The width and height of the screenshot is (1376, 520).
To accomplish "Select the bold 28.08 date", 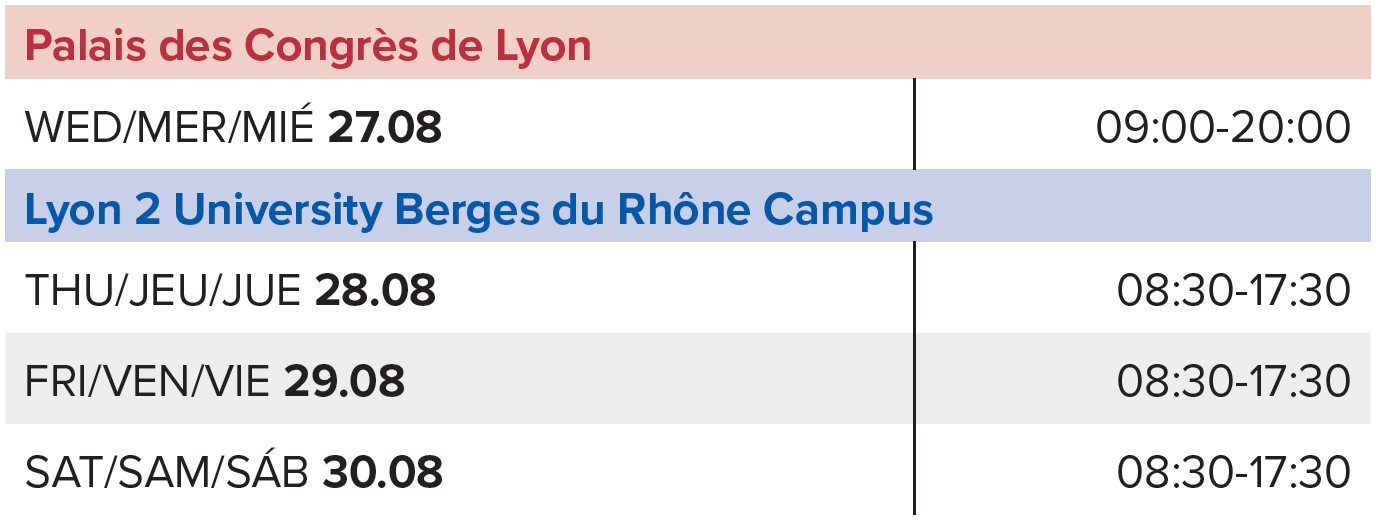I will (376, 291).
